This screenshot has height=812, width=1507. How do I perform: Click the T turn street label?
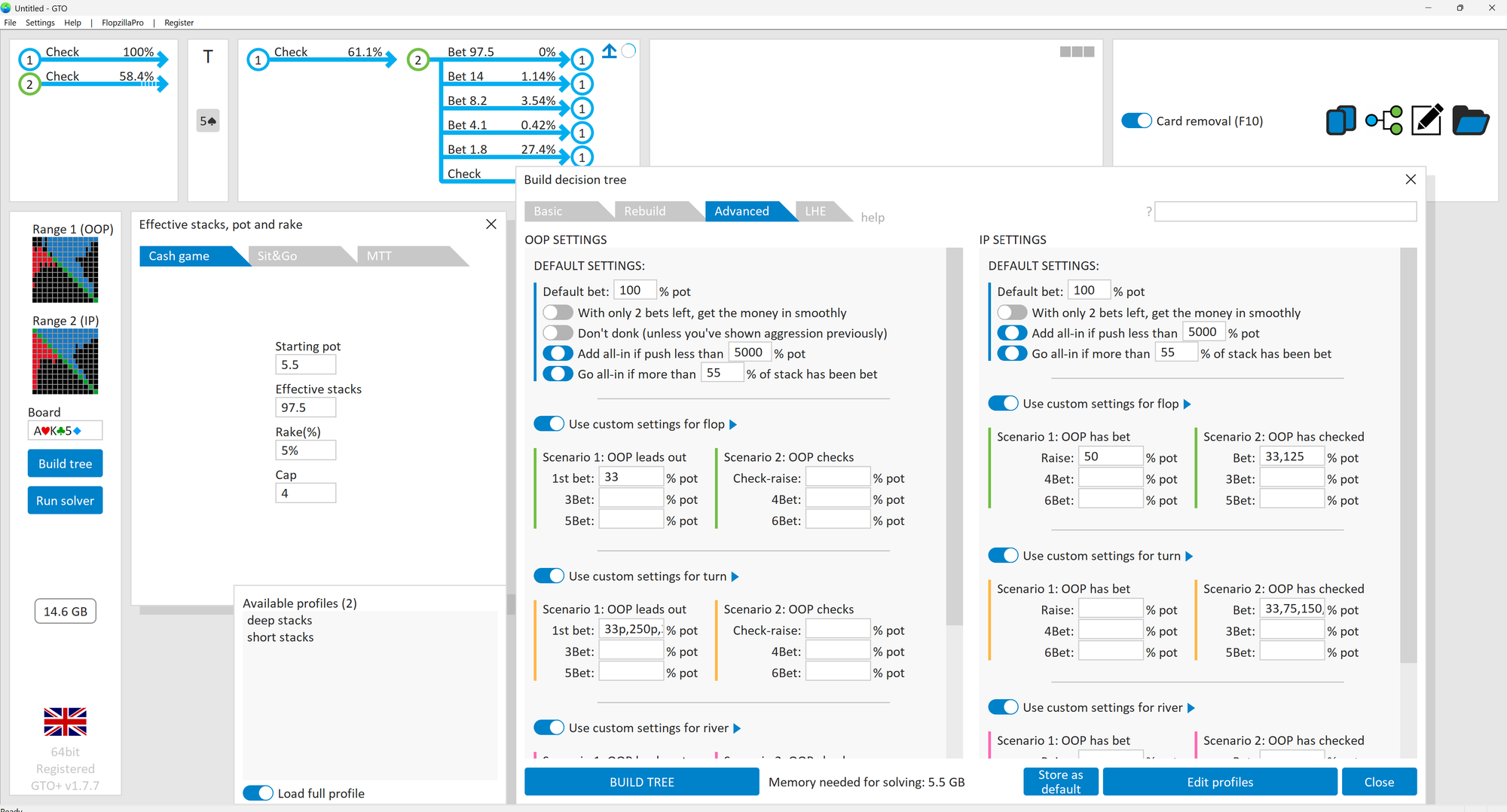pos(208,56)
